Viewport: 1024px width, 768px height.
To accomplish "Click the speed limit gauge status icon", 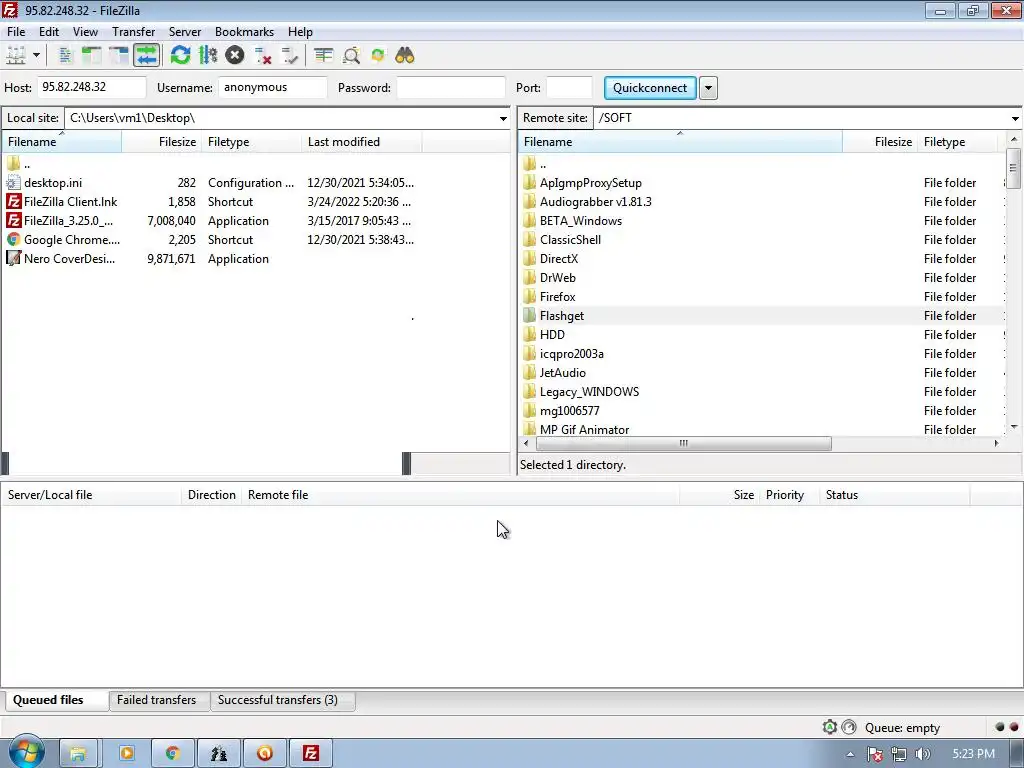I will point(849,727).
